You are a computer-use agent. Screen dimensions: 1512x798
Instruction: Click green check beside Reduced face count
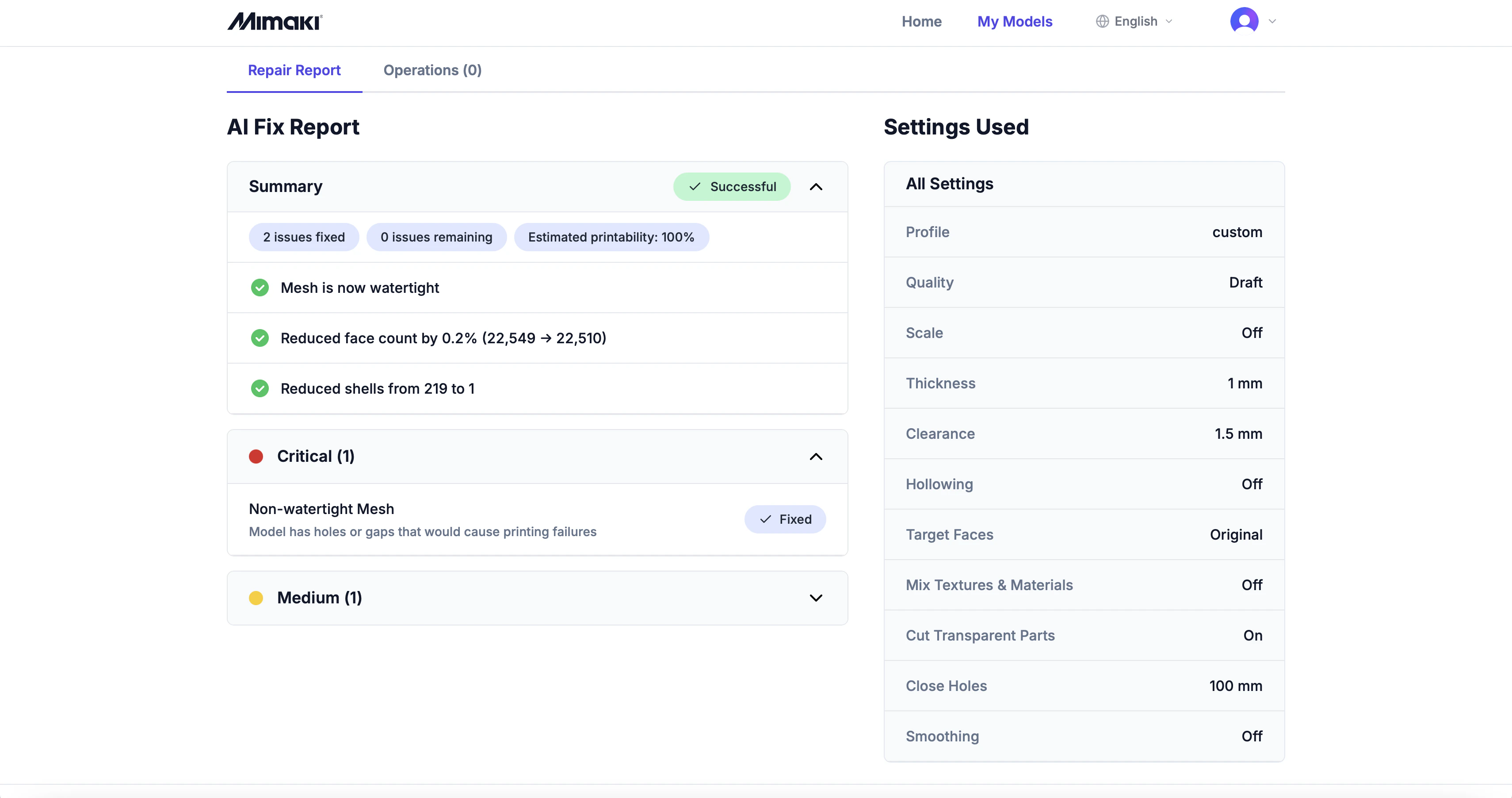260,338
